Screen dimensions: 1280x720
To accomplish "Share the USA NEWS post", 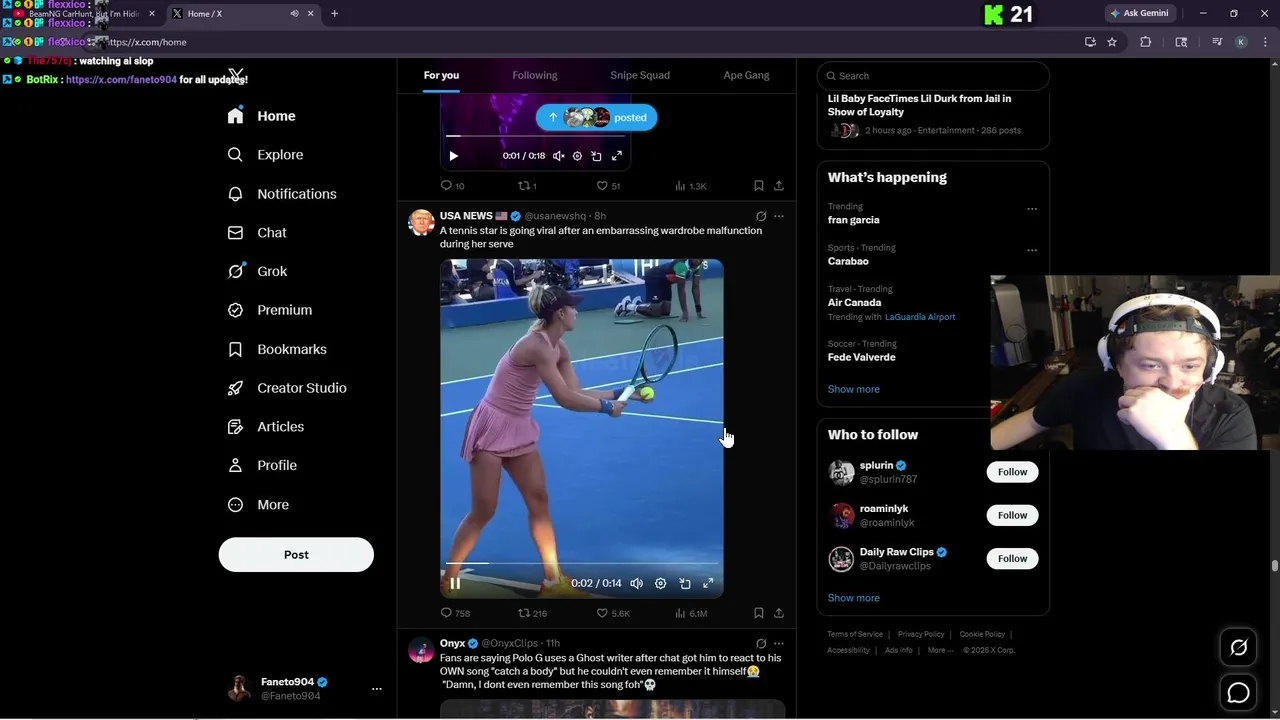I will click(x=779, y=613).
